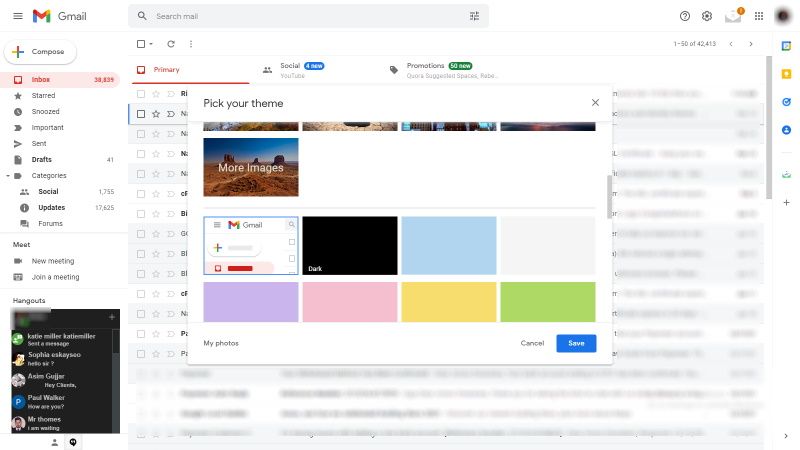This screenshot has height=450, width=800.
Task: Open My photos link
Action: click(221, 343)
